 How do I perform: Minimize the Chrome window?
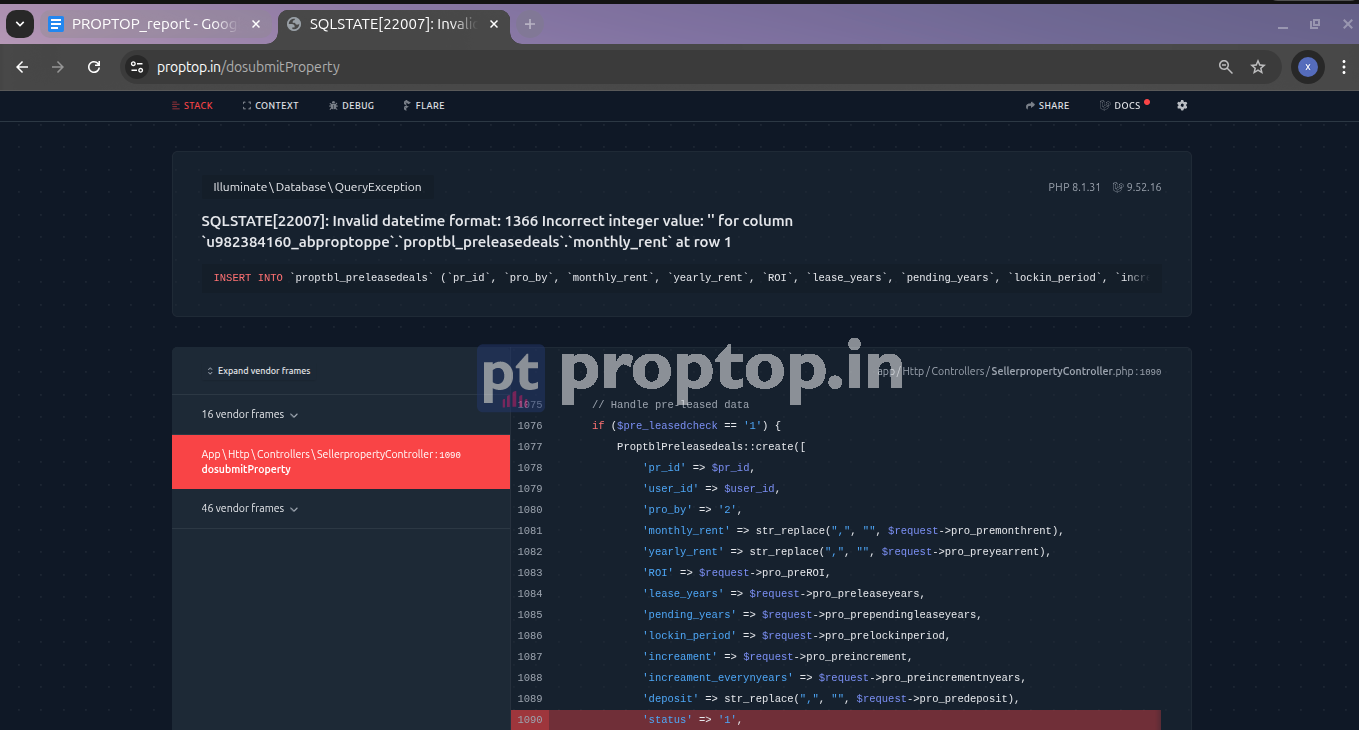pyautogui.click(x=1284, y=24)
